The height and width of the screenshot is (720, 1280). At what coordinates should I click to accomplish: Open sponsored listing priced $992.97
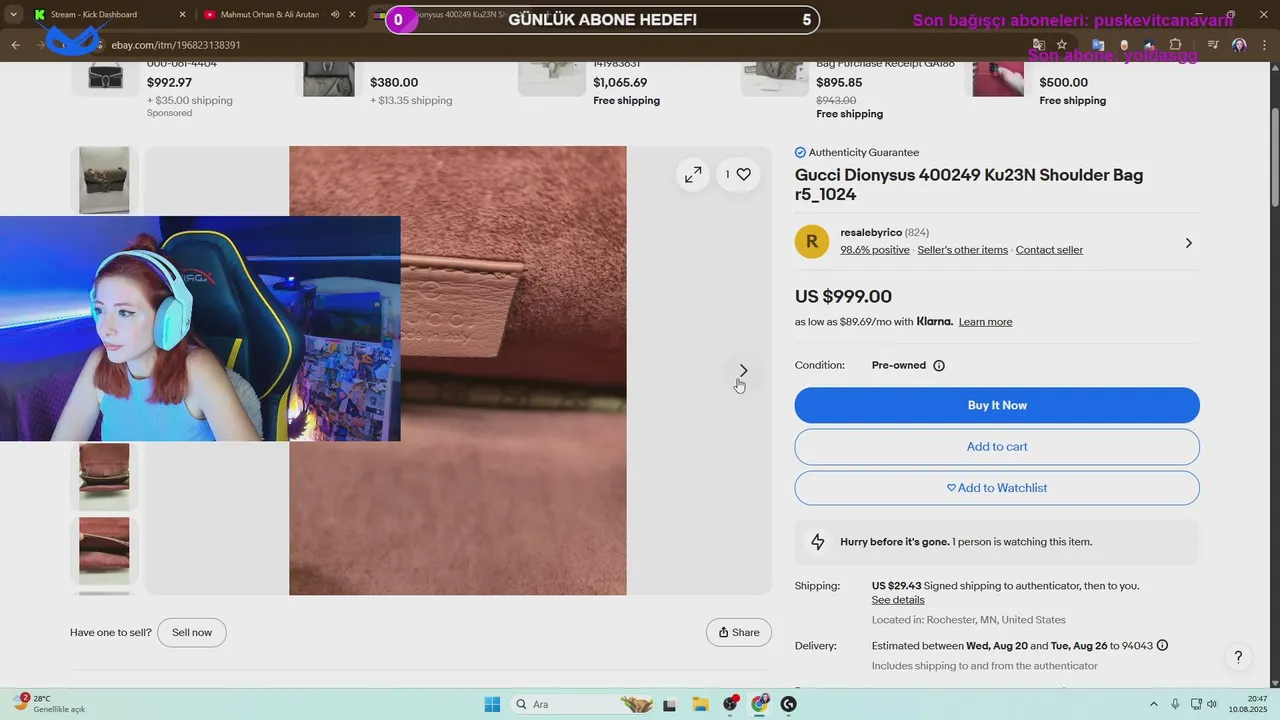tap(169, 83)
